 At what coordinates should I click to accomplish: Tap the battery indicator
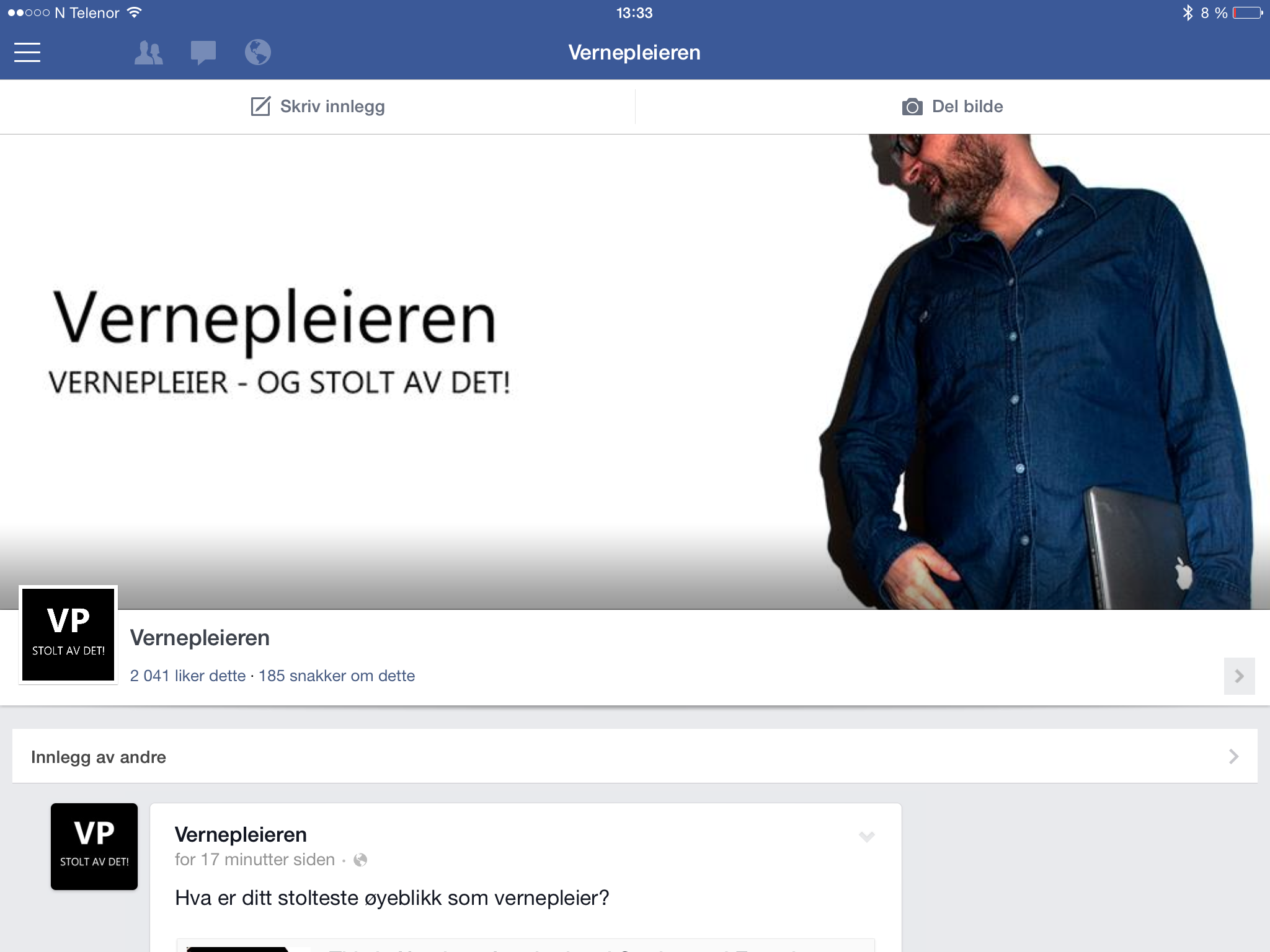point(1248,12)
